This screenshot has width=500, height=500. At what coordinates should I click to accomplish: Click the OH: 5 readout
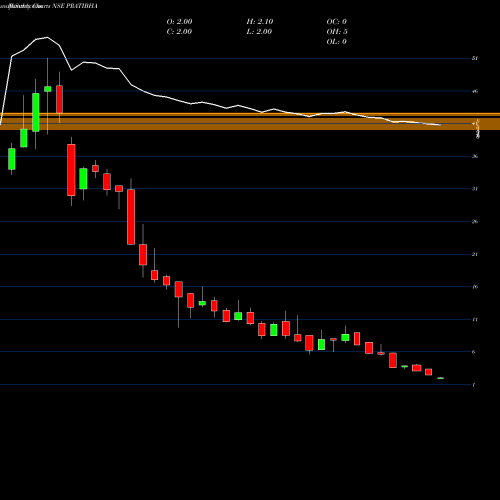click(337, 32)
